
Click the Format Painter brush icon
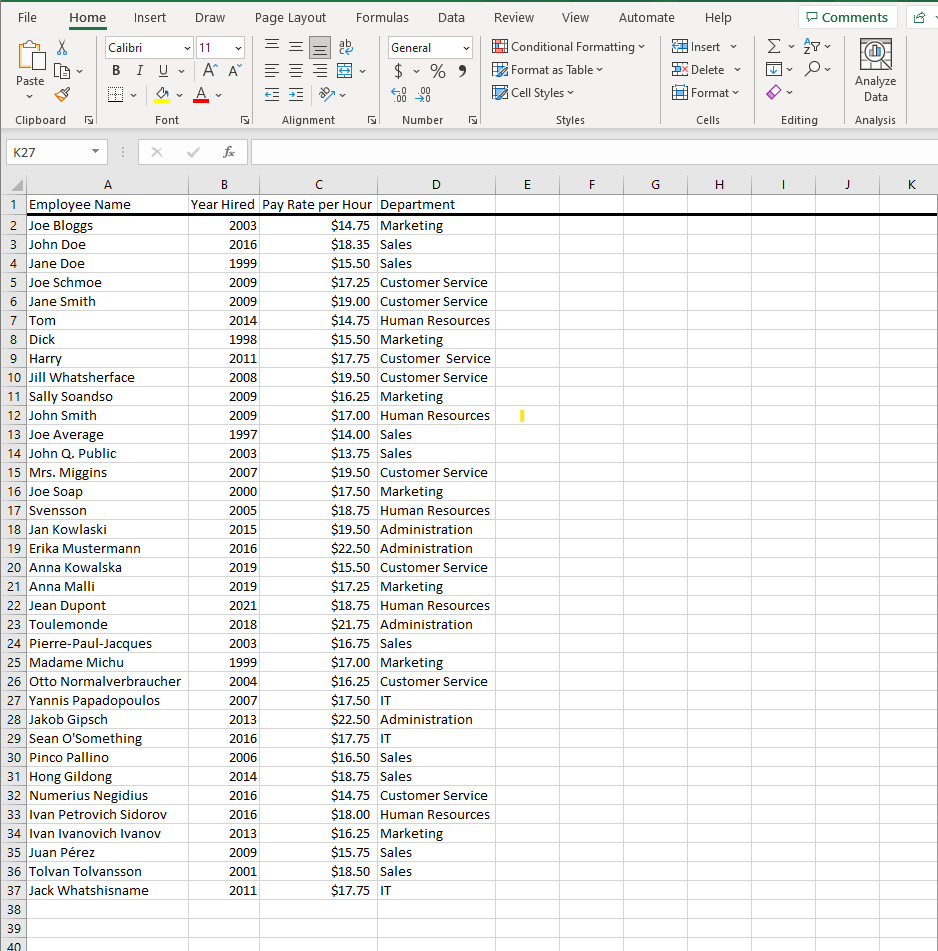(x=62, y=94)
